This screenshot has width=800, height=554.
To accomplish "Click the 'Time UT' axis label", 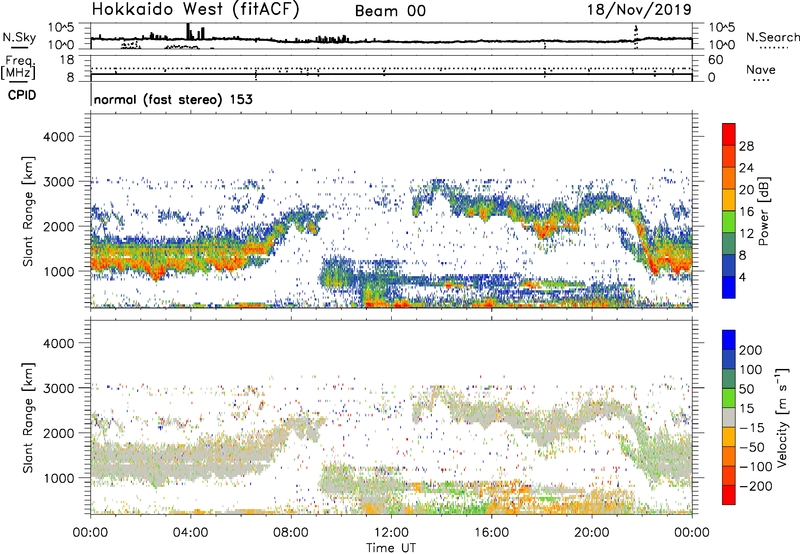I will click(391, 548).
